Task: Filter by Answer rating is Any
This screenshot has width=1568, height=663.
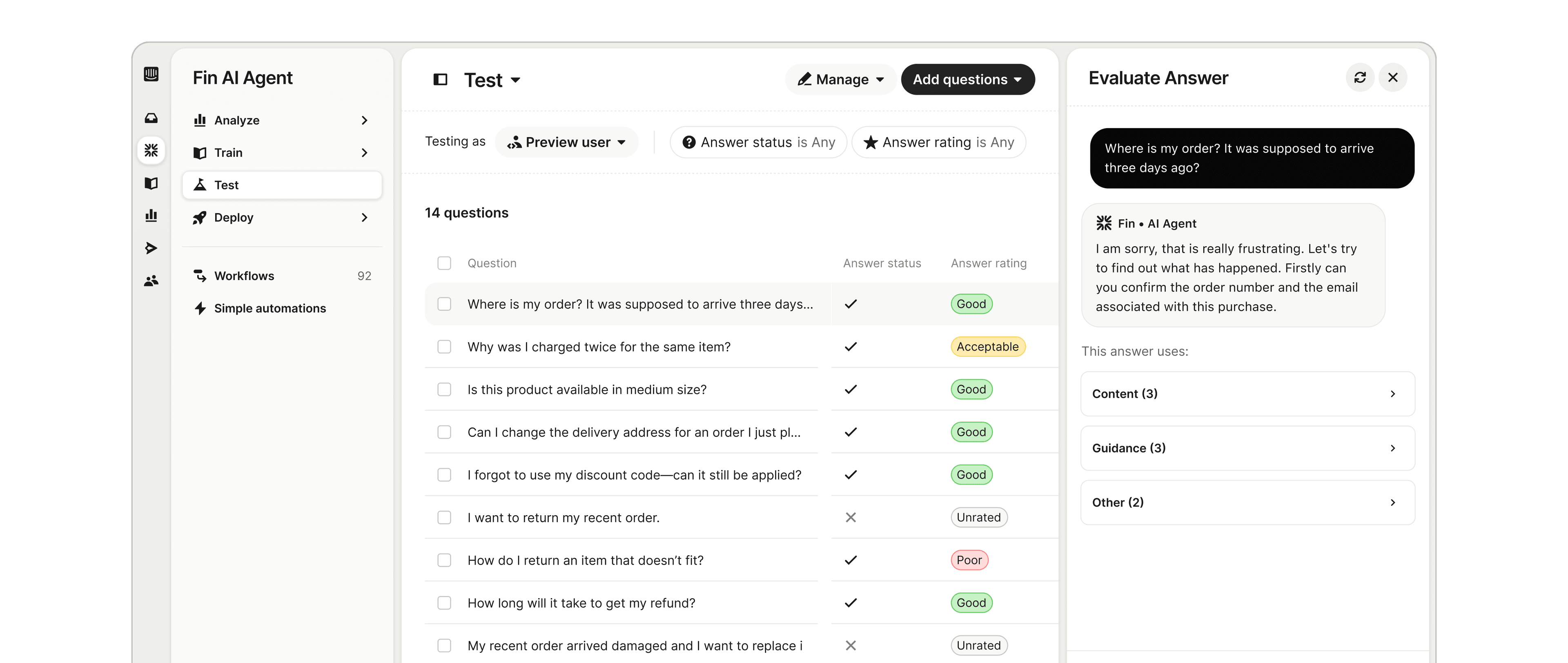Action: (x=939, y=142)
